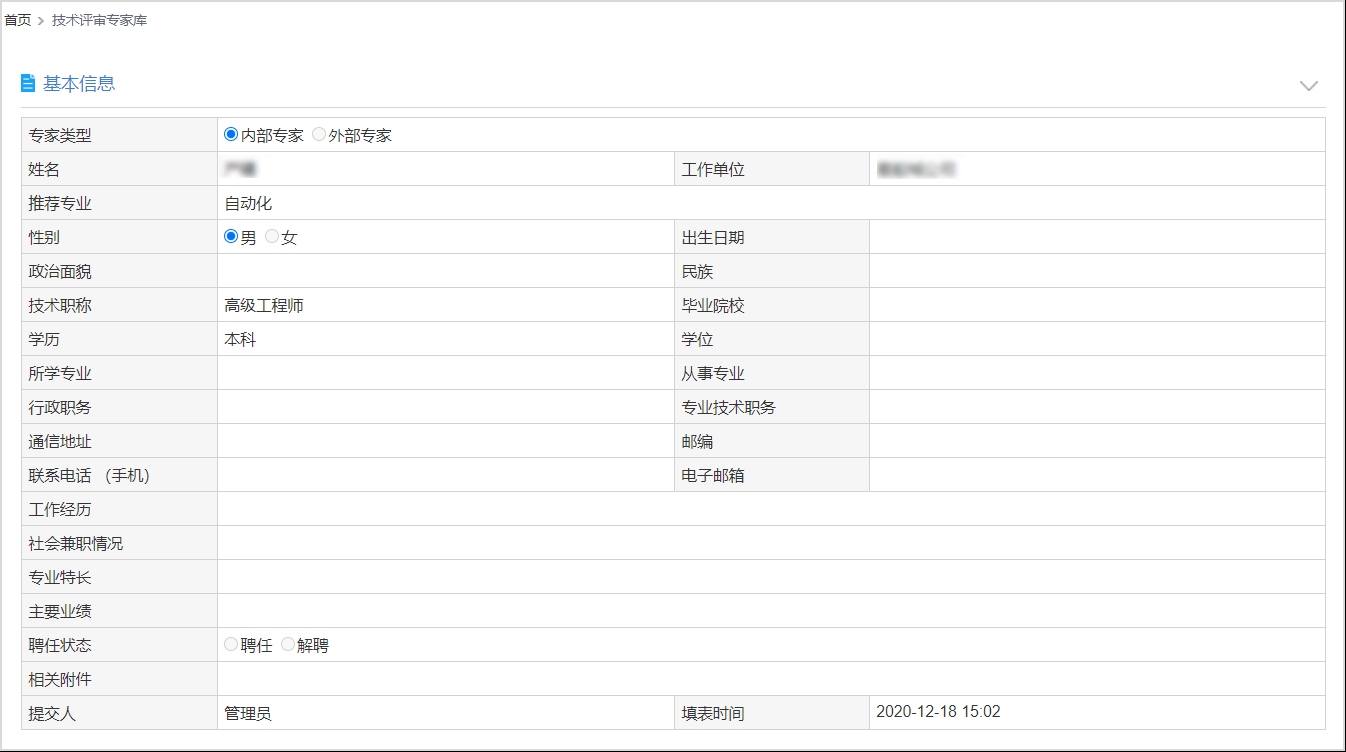Click the 电子邮箱 input field
The image size is (1346, 752).
1096,475
